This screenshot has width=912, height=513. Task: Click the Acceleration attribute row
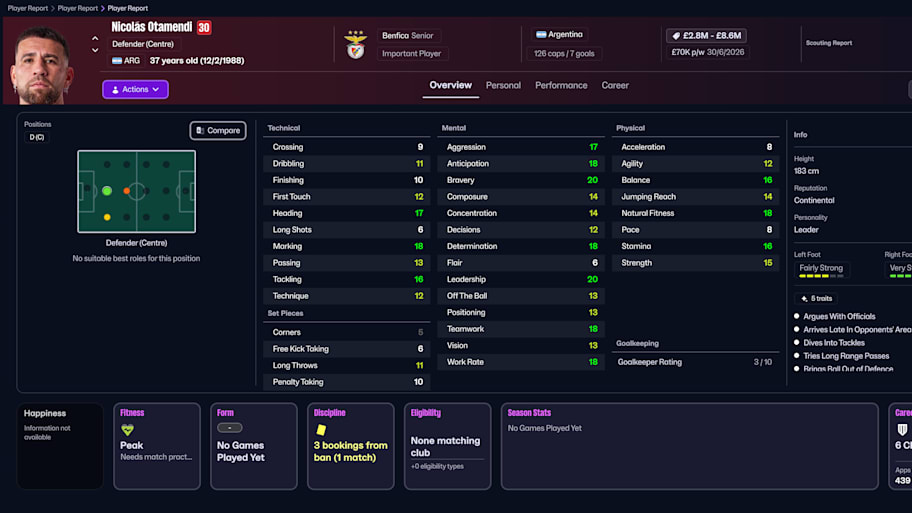[x=696, y=147]
